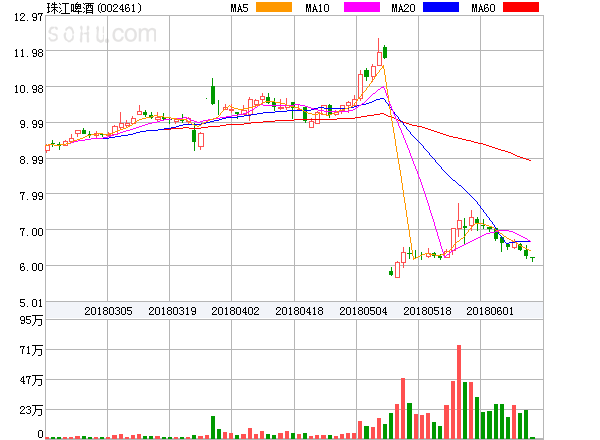Click the 20180319 date label
The image size is (600, 440).
tap(172, 311)
